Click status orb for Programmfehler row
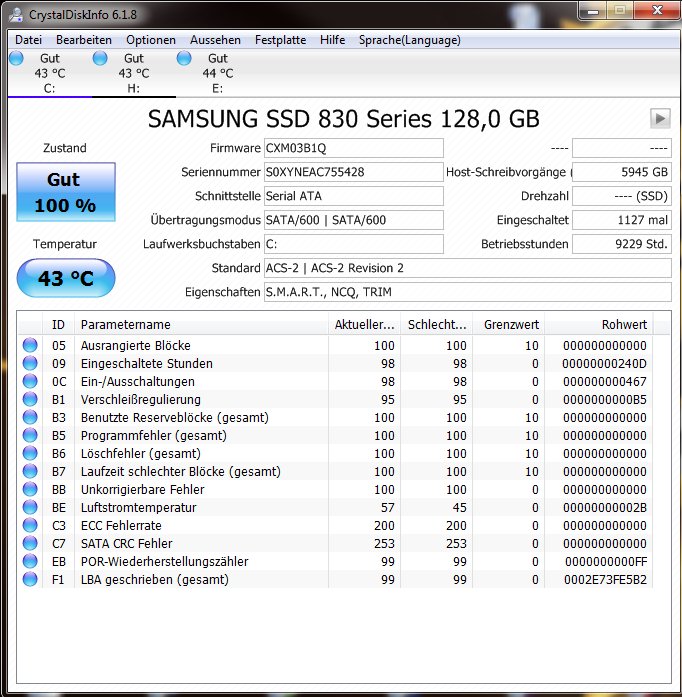Viewport: 682px width, 697px height. (x=30, y=435)
